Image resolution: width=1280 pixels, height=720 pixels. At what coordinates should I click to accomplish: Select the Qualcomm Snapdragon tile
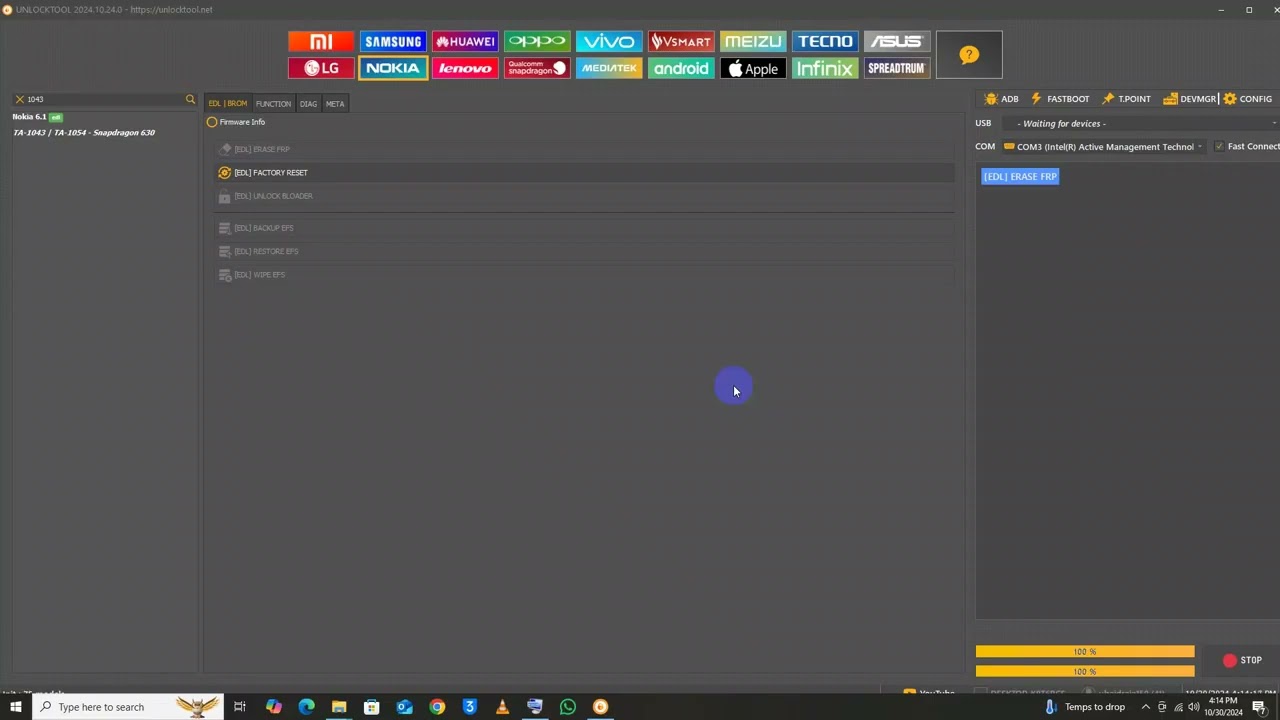pyautogui.click(x=537, y=68)
